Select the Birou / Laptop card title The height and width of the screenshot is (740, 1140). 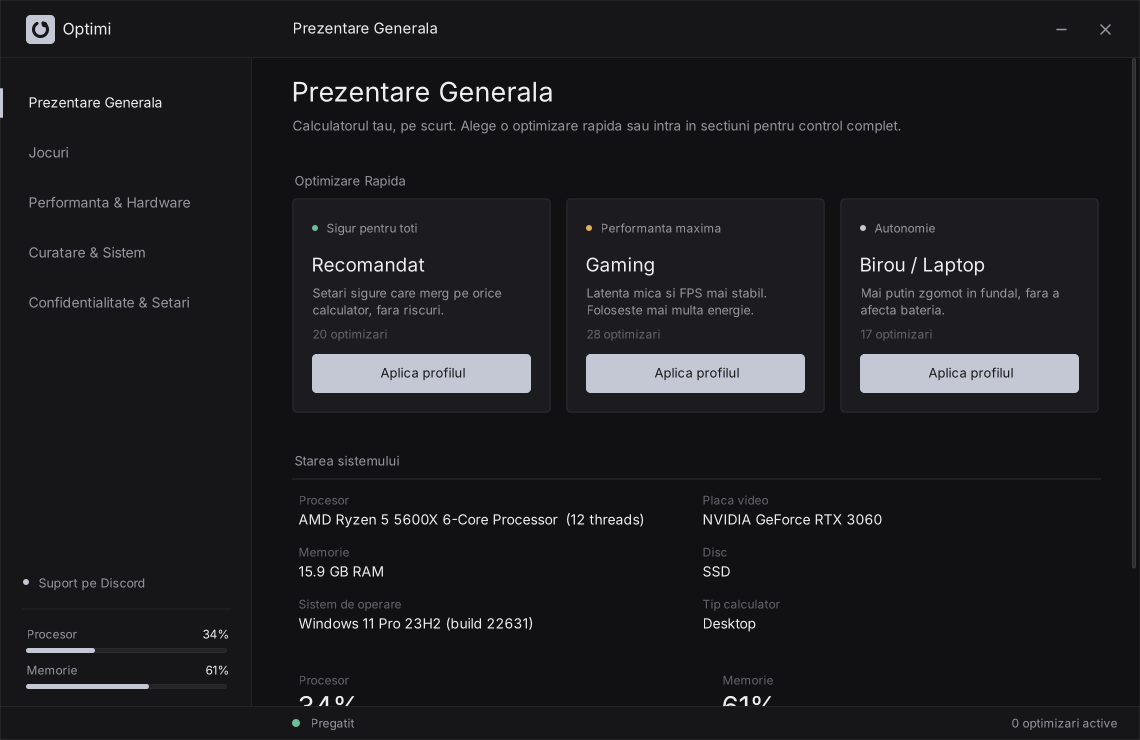tap(922, 265)
